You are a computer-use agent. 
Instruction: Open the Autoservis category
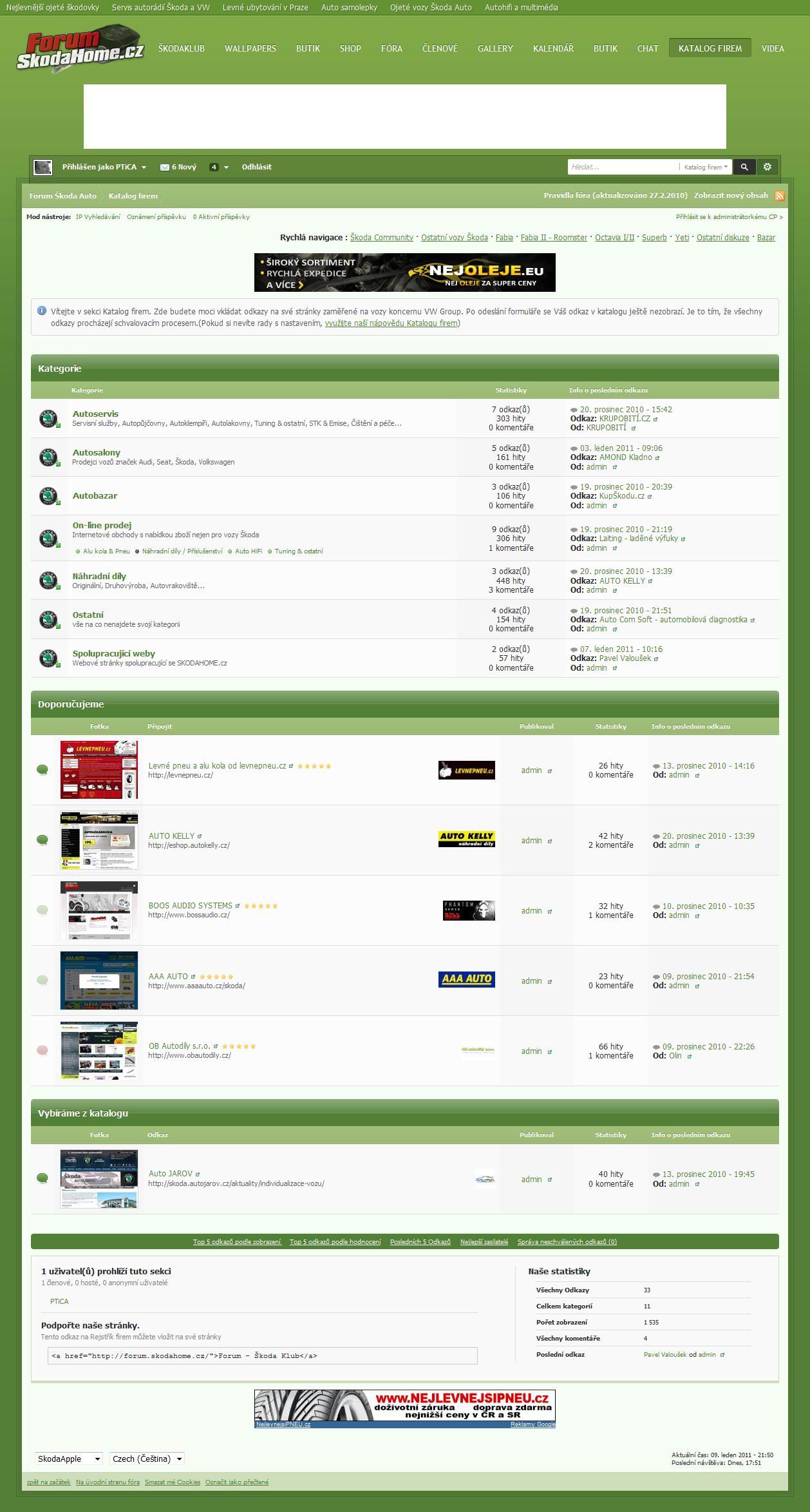[x=95, y=414]
